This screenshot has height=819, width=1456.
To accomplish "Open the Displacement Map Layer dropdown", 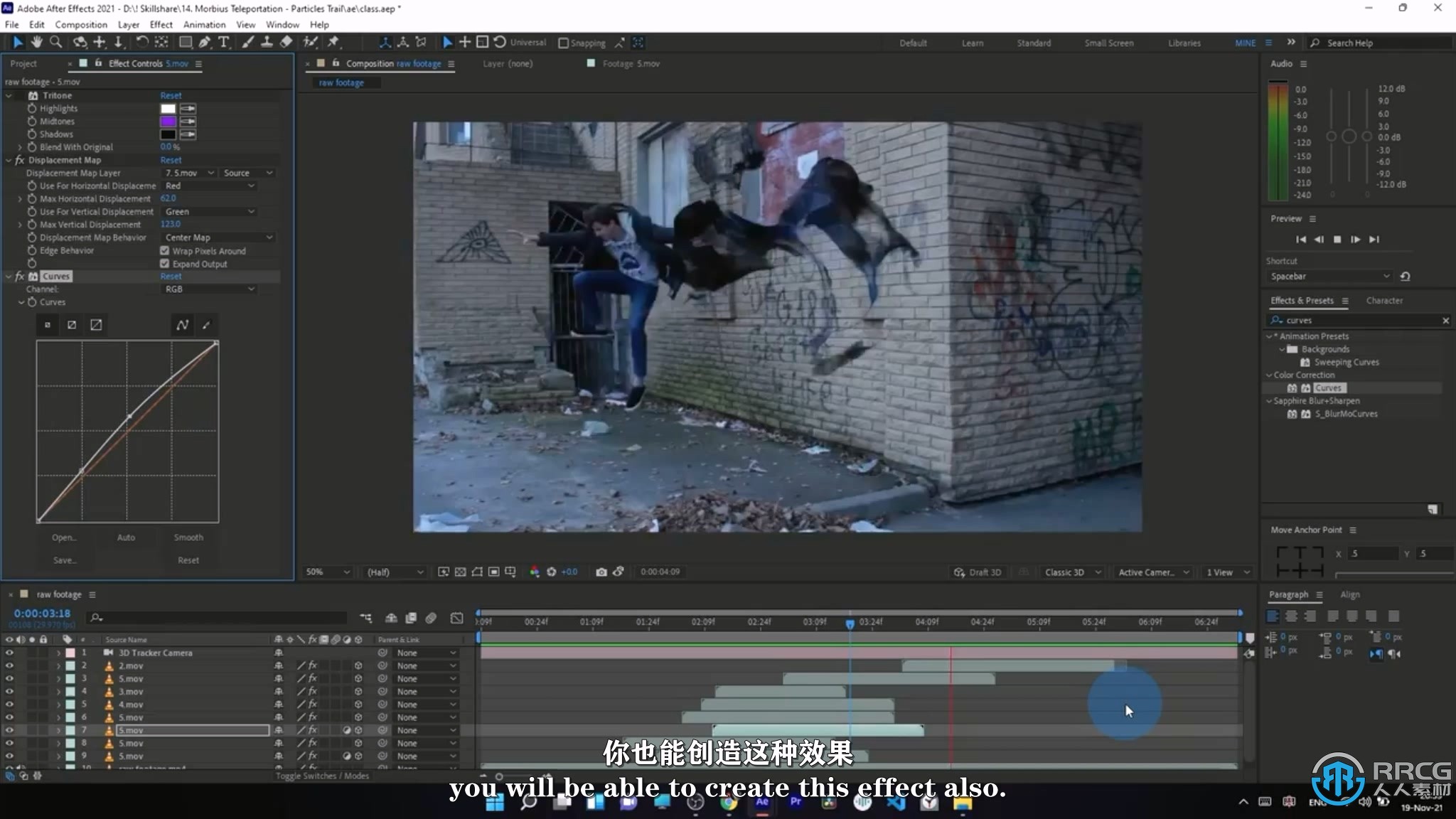I will click(189, 173).
